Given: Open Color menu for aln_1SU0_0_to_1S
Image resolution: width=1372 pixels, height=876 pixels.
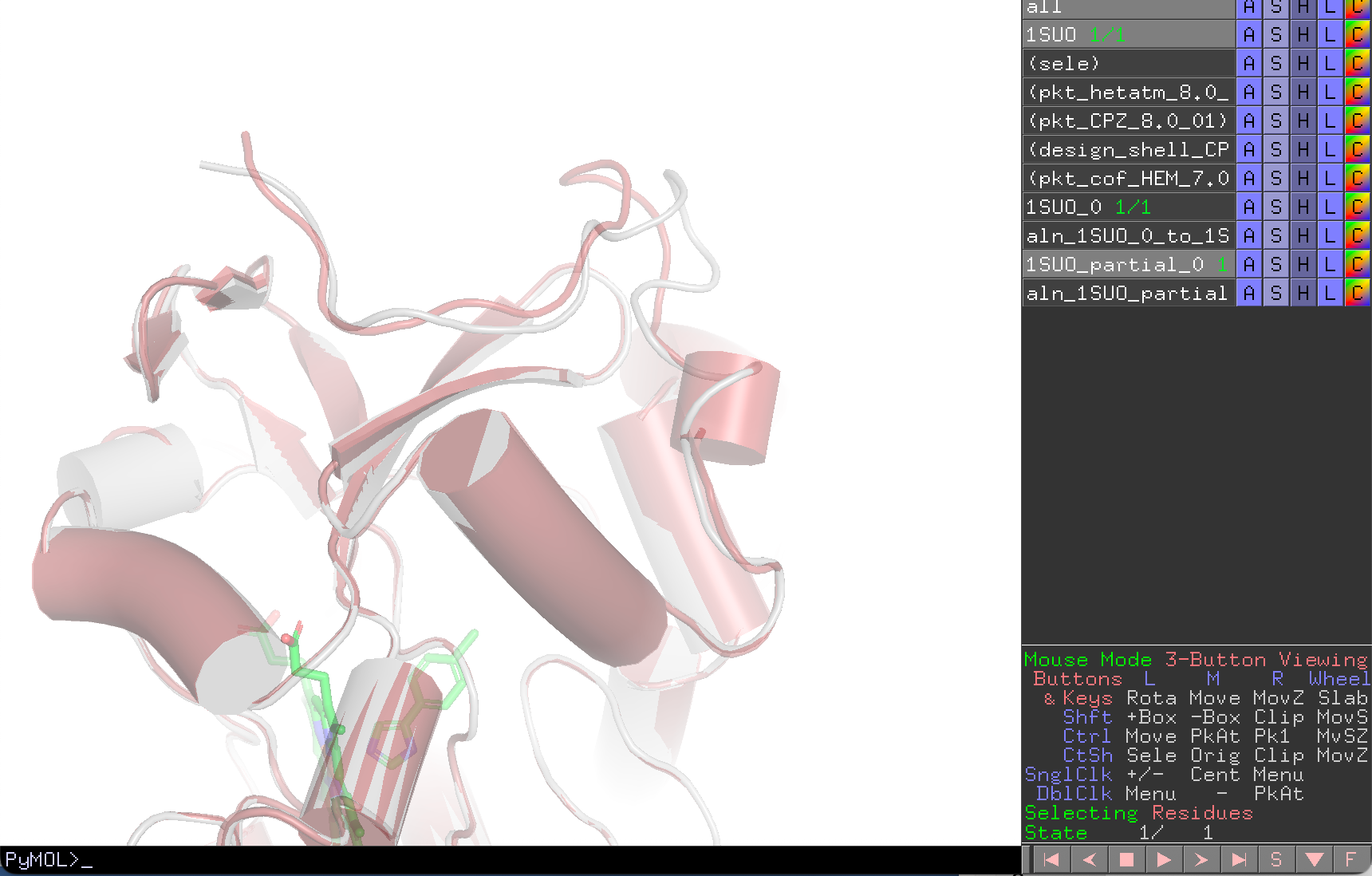Looking at the screenshot, I should (x=1357, y=235).
